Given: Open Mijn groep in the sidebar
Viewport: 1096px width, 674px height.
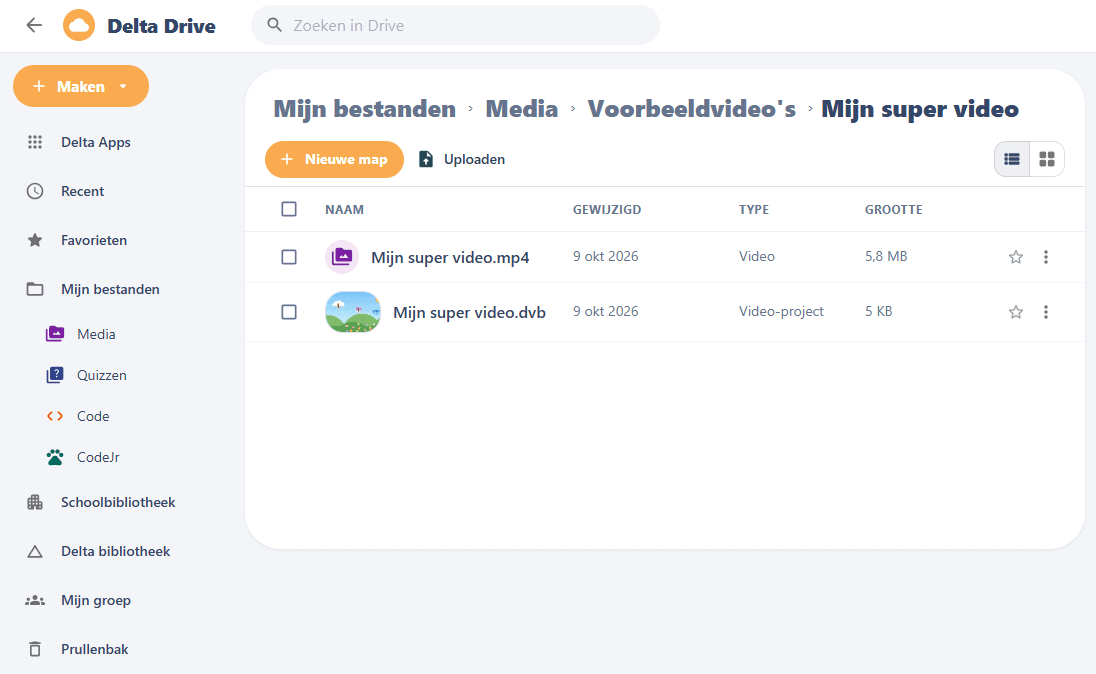Looking at the screenshot, I should (96, 600).
